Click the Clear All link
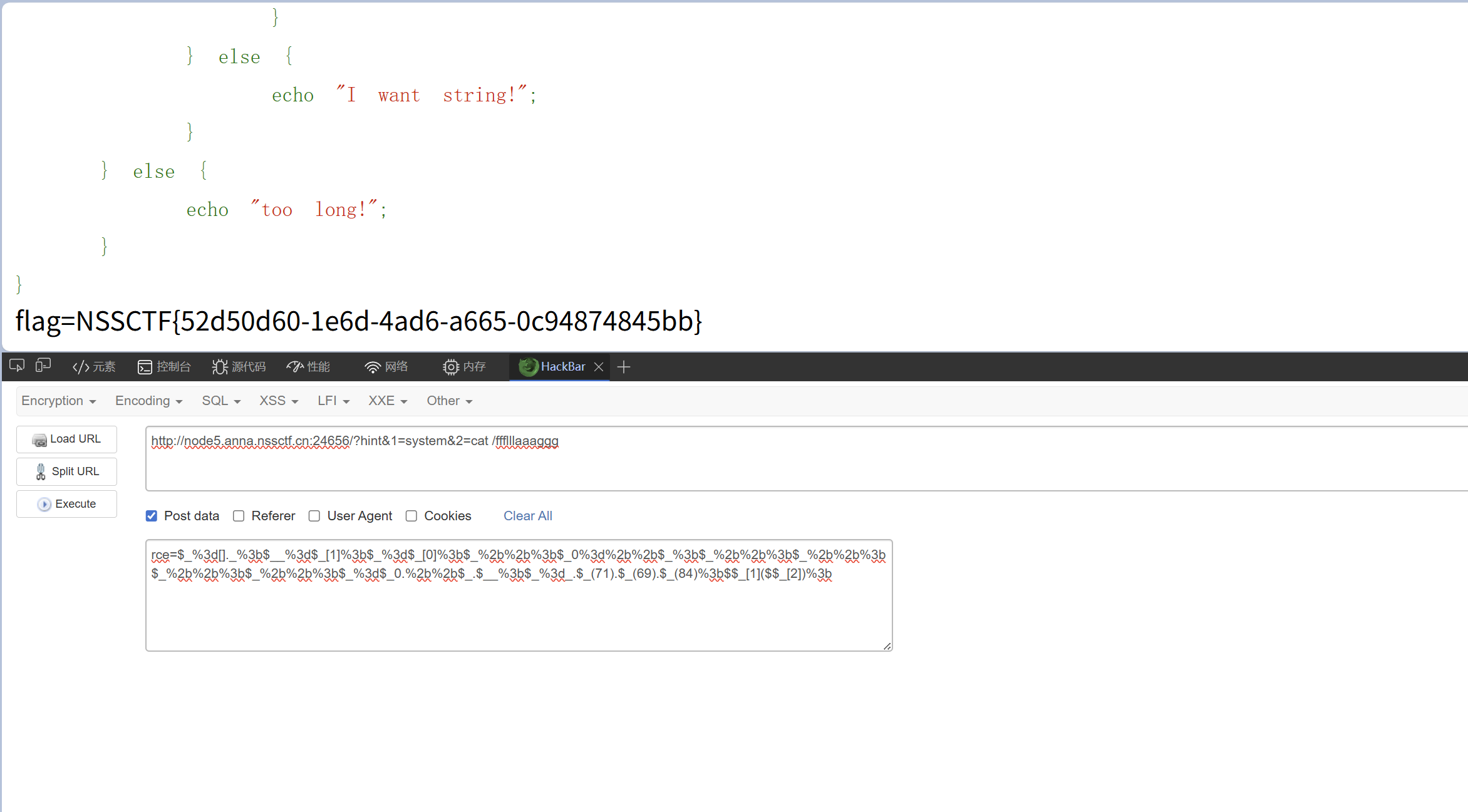This screenshot has height=812, width=1468. click(528, 516)
